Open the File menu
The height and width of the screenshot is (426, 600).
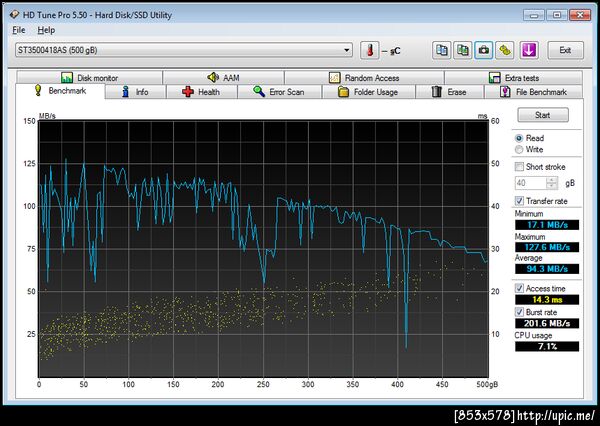click(19, 30)
